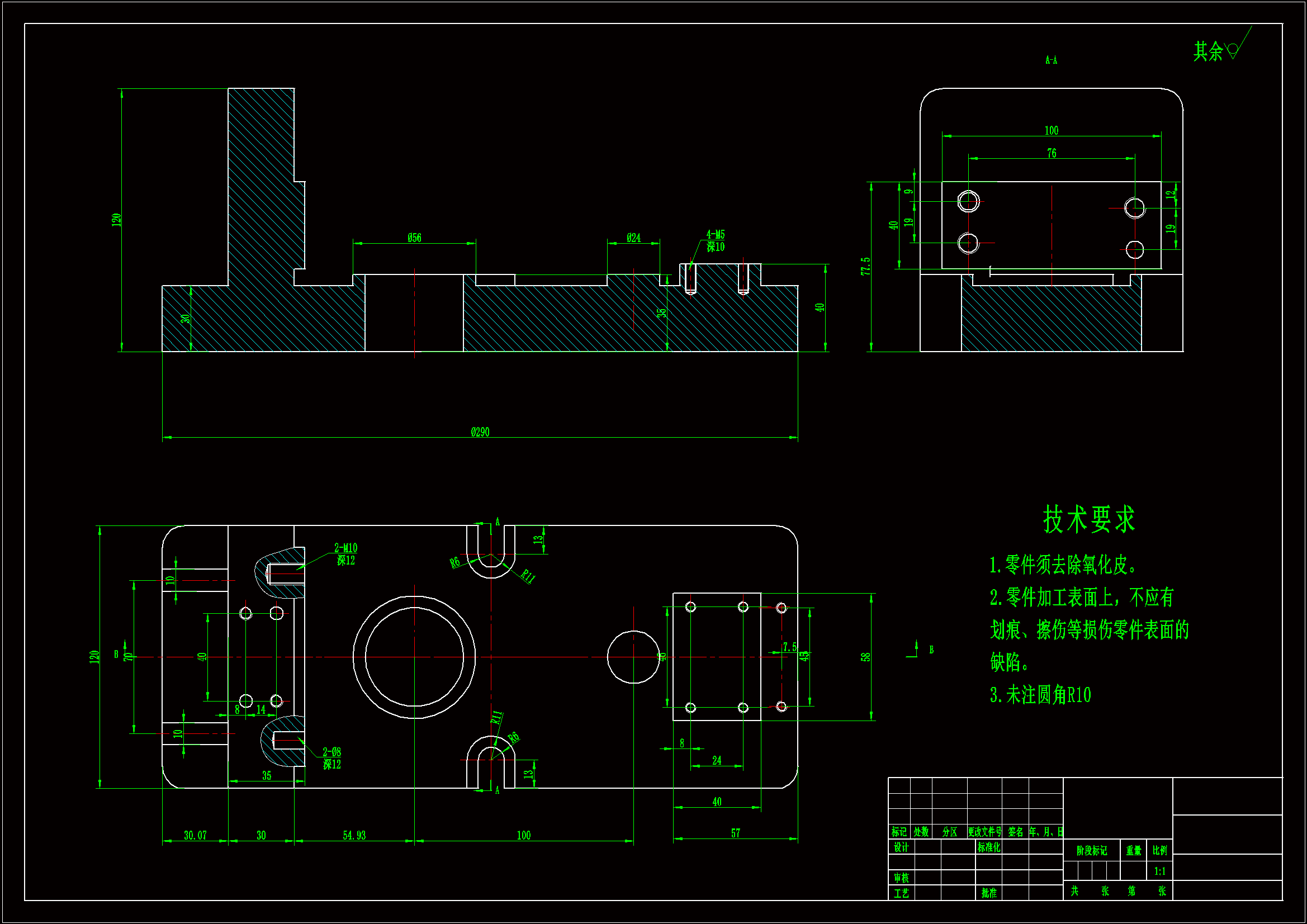Click the 4-M5 深10 thread annotation
The image size is (1307, 924).
(715, 241)
